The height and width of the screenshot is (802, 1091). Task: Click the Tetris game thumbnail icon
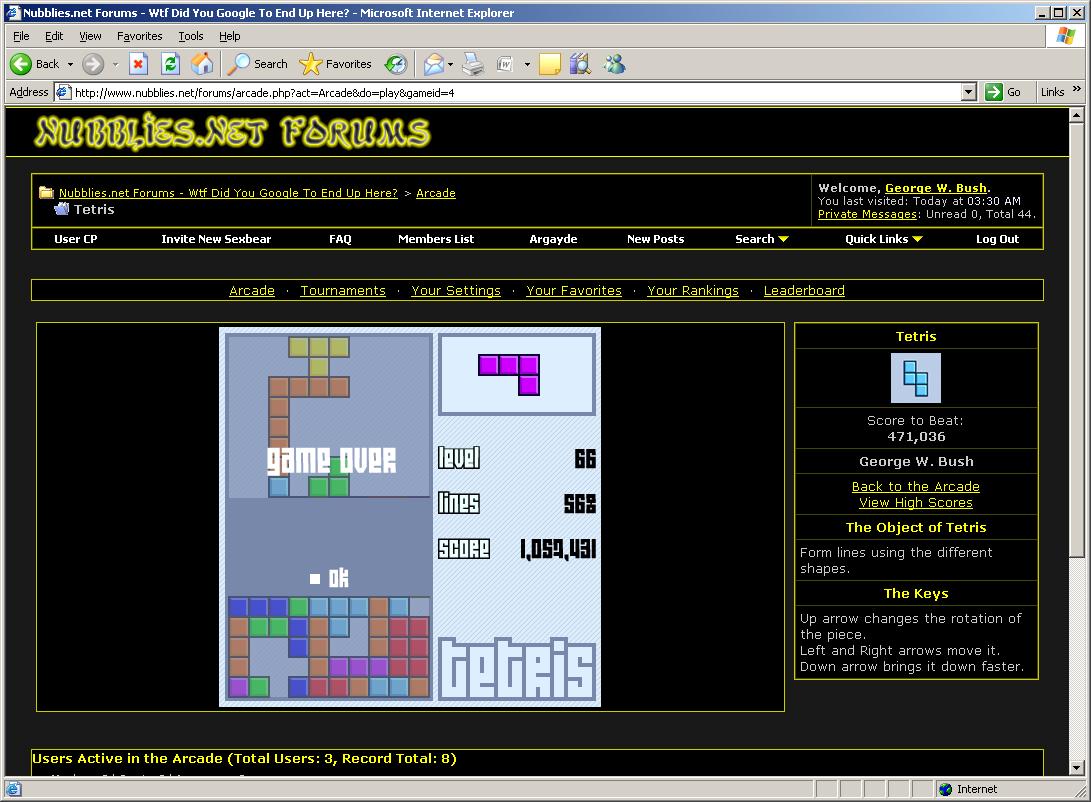click(915, 378)
